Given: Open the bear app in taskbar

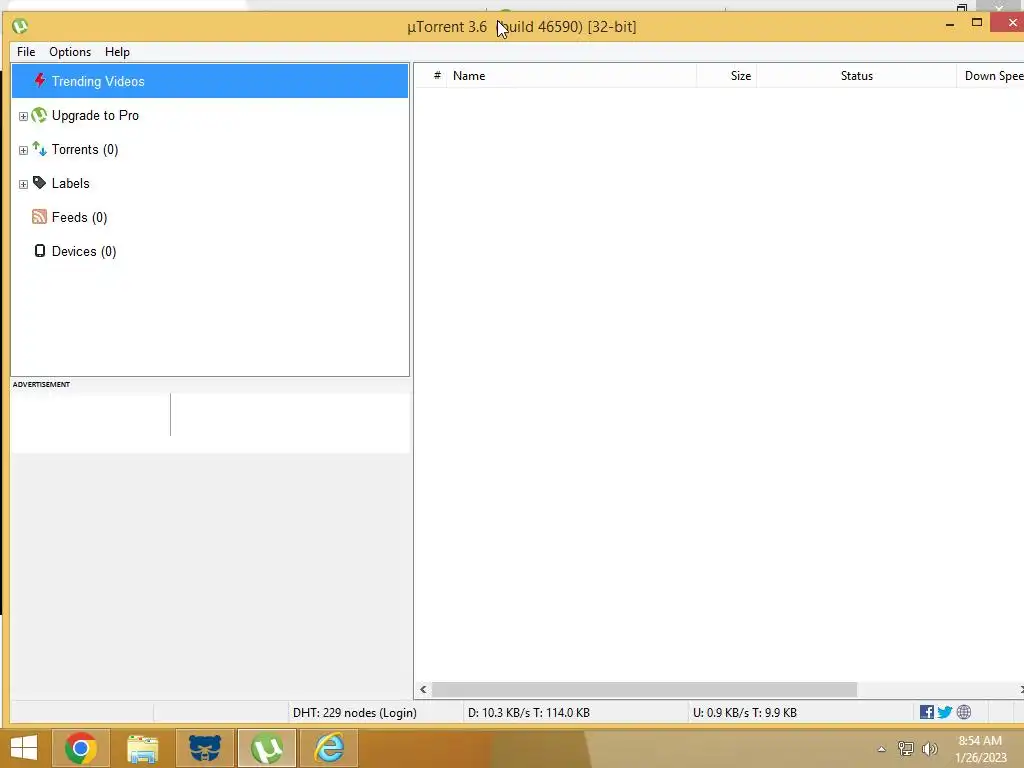Looking at the screenshot, I should point(204,748).
